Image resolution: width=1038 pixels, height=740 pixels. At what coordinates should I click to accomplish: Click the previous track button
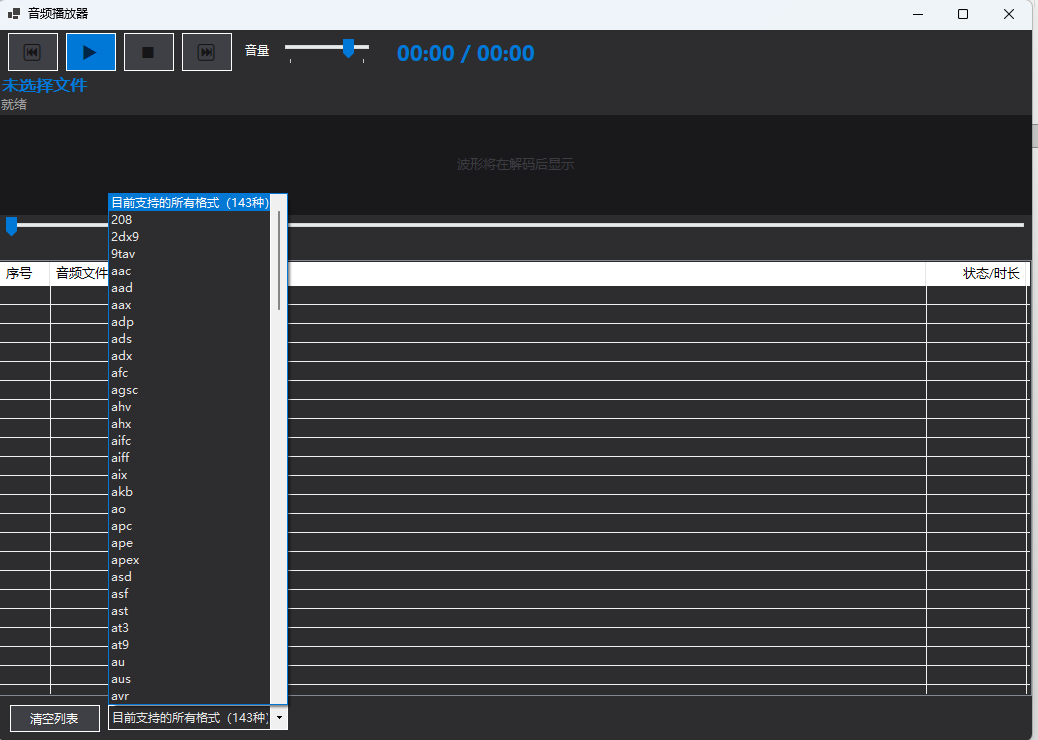coord(32,52)
